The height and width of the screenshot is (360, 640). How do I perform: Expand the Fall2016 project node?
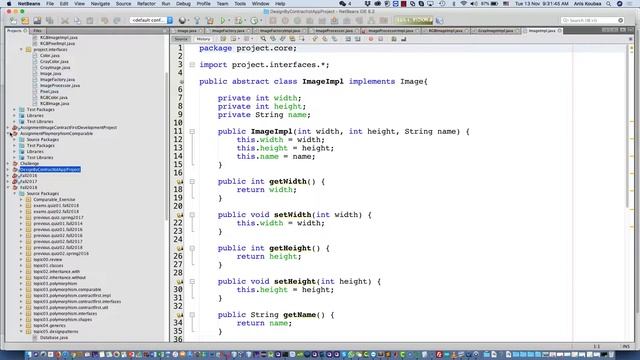(x=8, y=176)
